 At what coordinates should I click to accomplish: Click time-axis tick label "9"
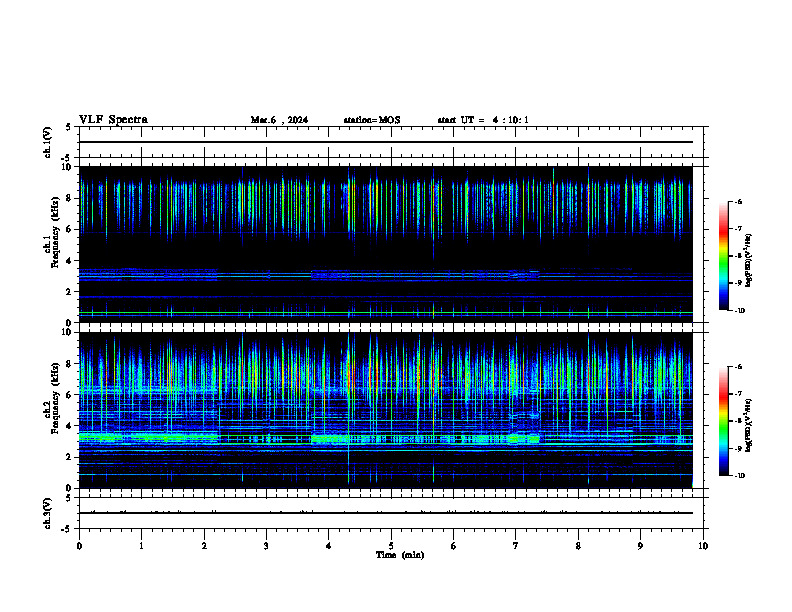pos(640,546)
